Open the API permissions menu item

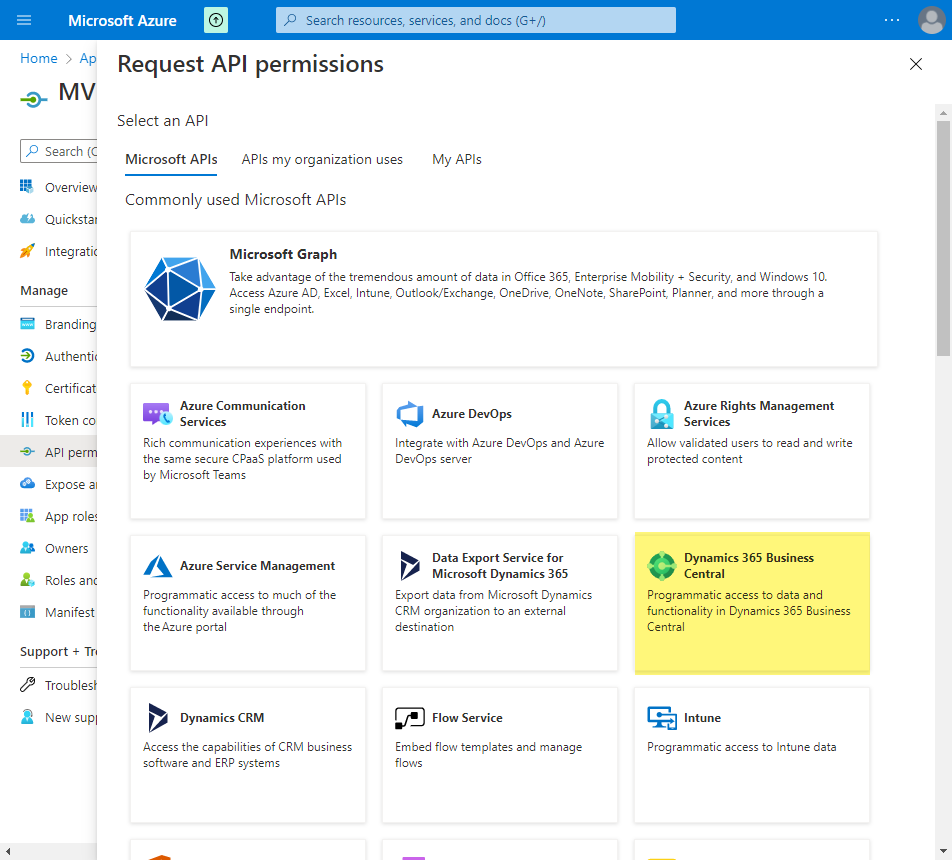click(x=49, y=452)
